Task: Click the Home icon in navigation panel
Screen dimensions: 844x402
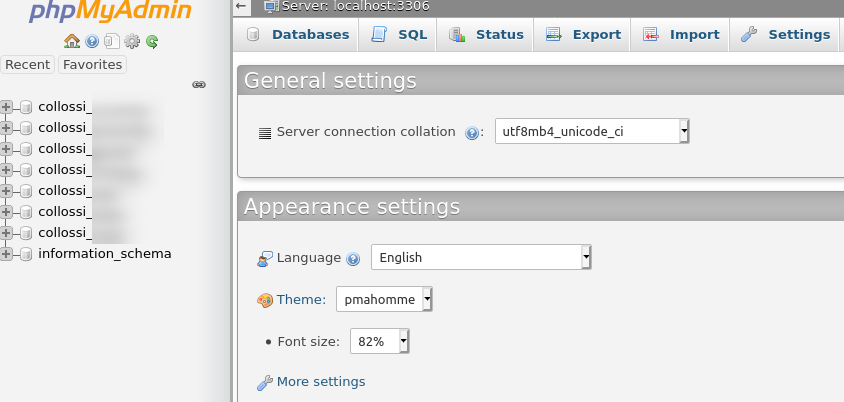Action: tap(71, 41)
